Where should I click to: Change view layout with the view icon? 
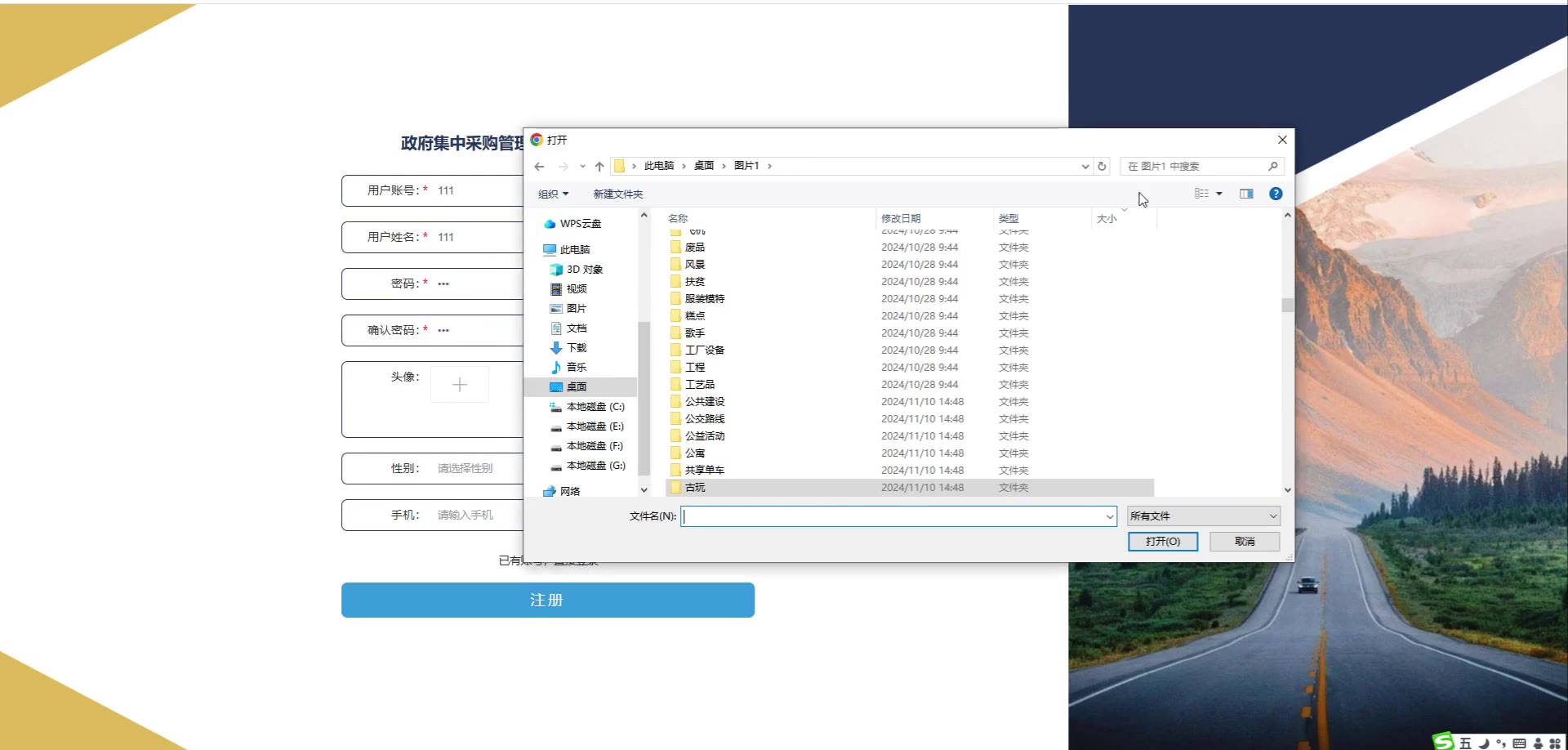1201,194
